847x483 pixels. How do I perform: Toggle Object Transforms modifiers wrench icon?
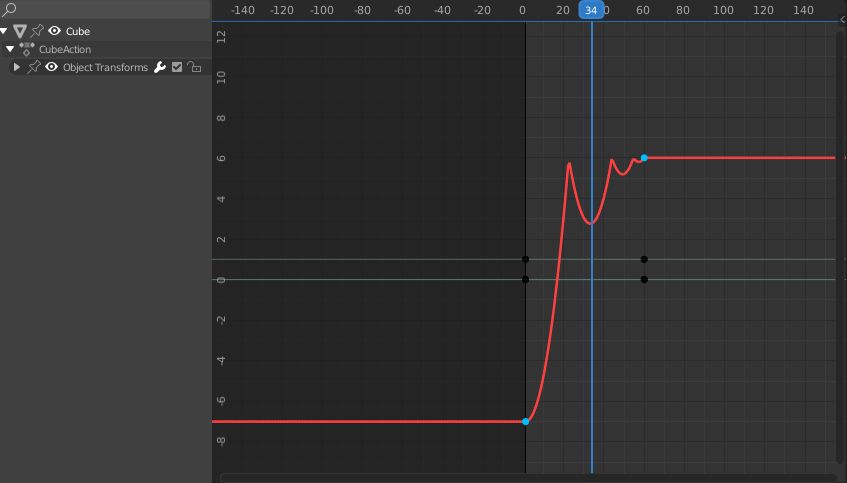pyautogui.click(x=160, y=67)
